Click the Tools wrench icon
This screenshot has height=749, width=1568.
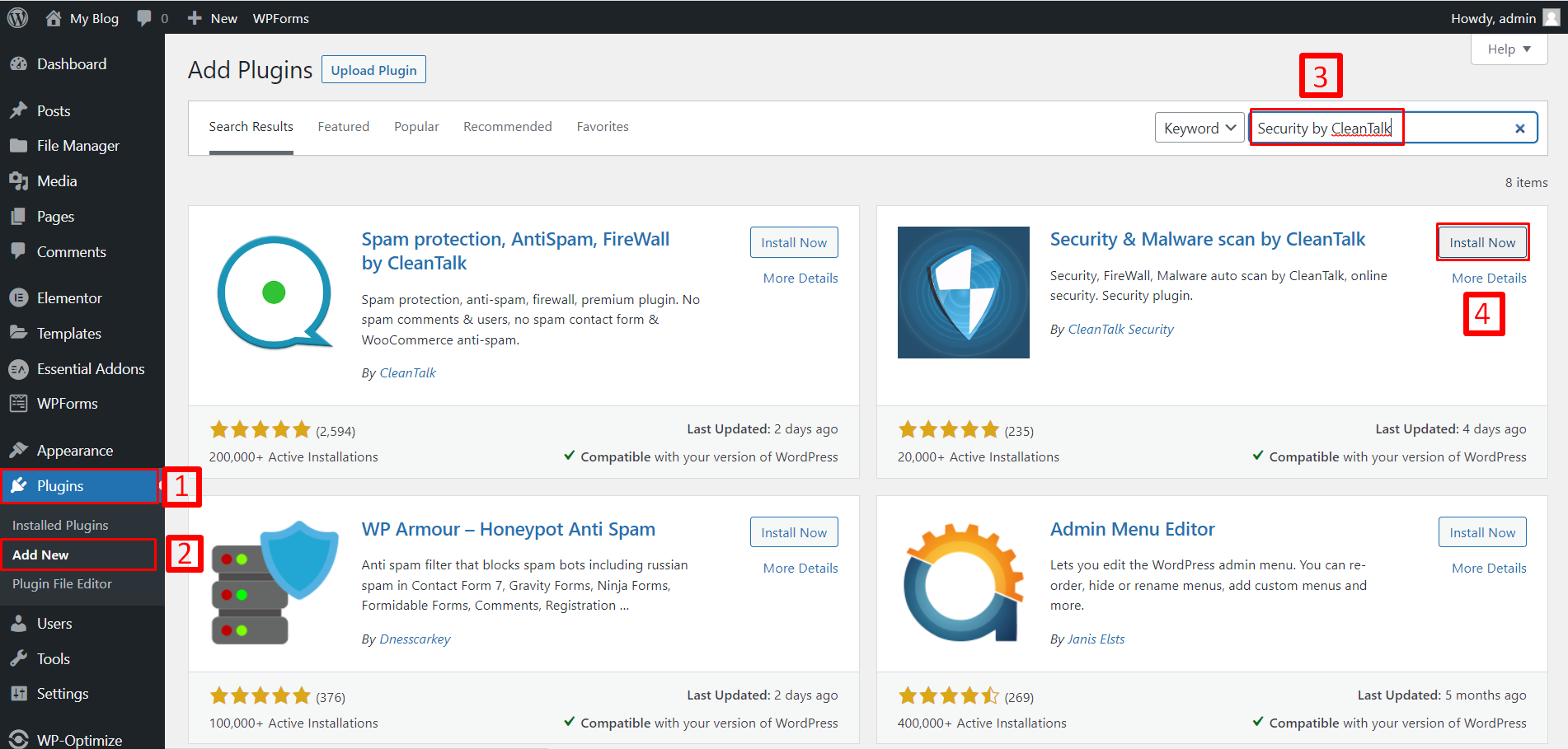click(x=18, y=659)
